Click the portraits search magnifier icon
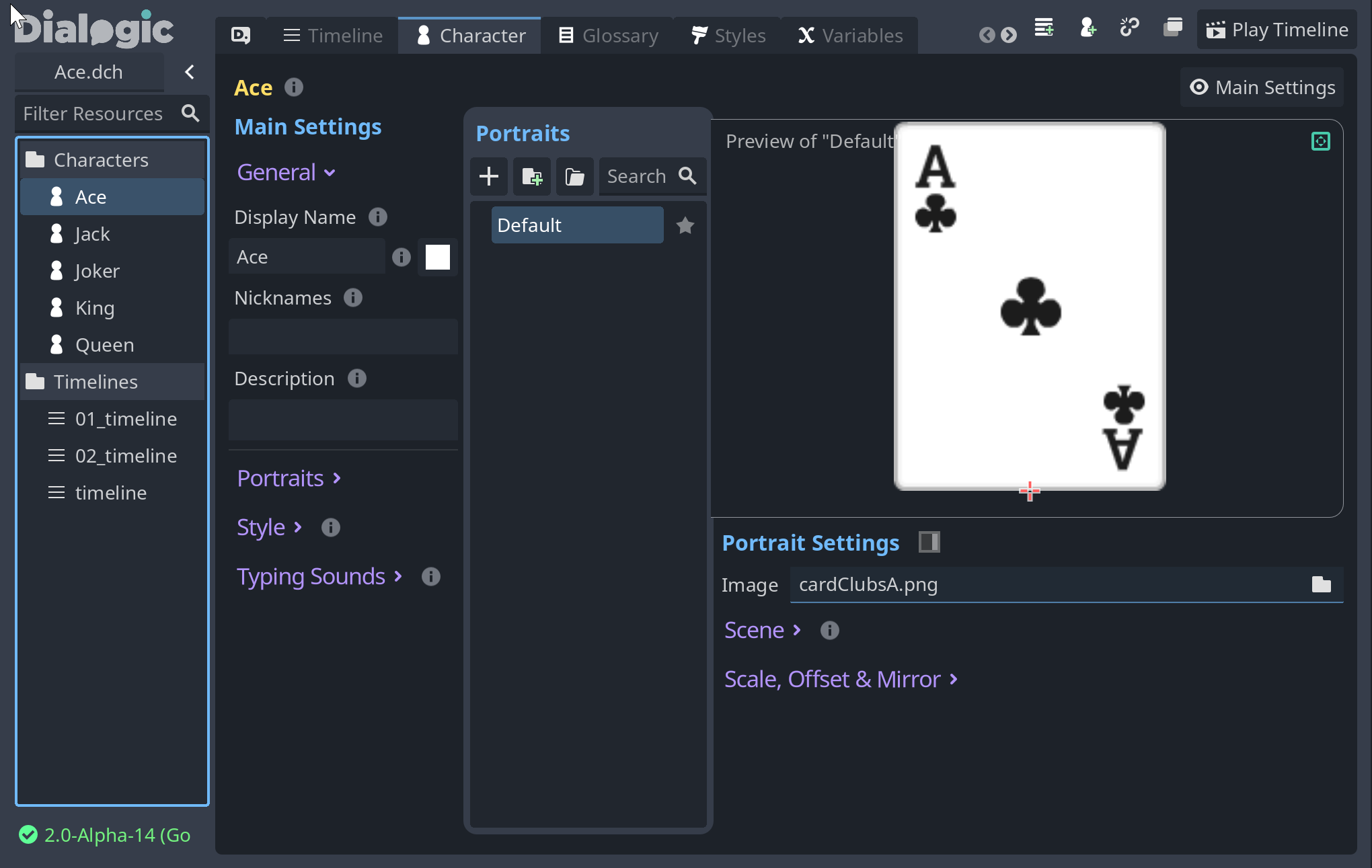The height and width of the screenshot is (868, 1372). (687, 176)
